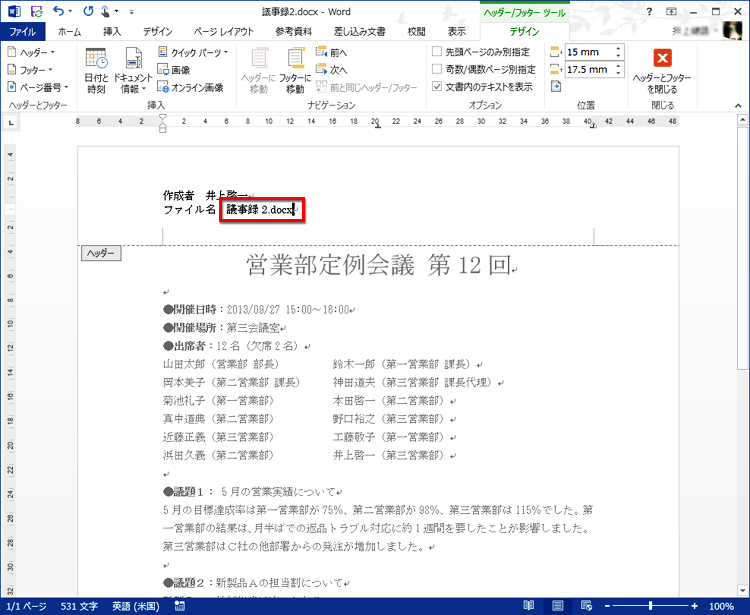Click on 議事録 2.docx header text

260,209
